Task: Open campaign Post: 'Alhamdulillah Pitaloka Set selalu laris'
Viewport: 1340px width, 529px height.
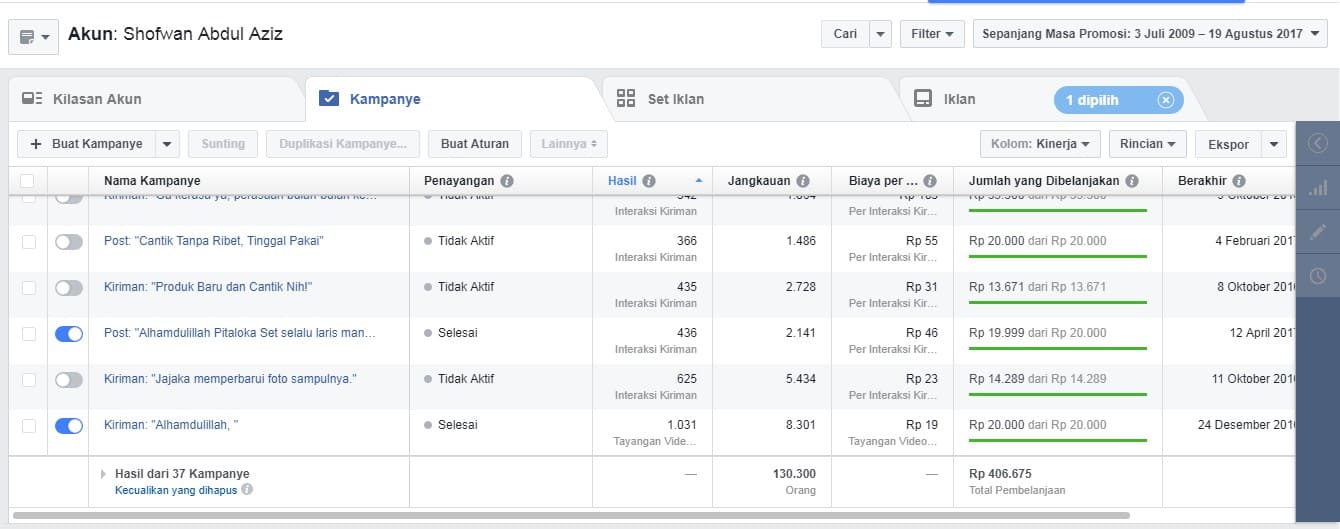Action: pos(240,333)
